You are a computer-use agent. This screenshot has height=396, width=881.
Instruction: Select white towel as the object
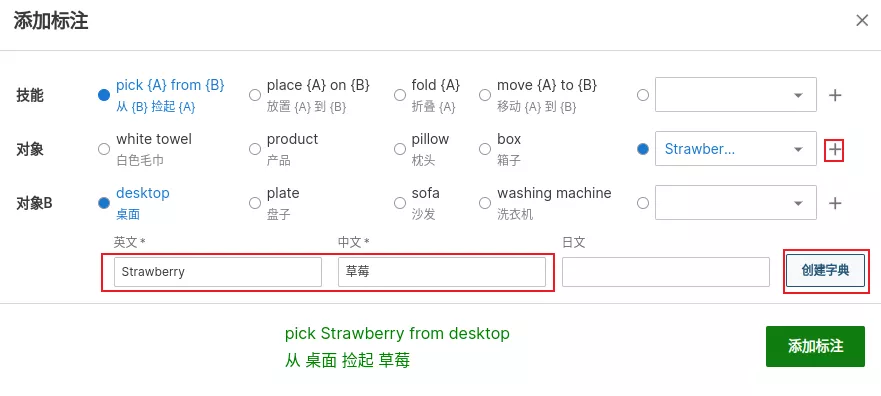coord(104,149)
